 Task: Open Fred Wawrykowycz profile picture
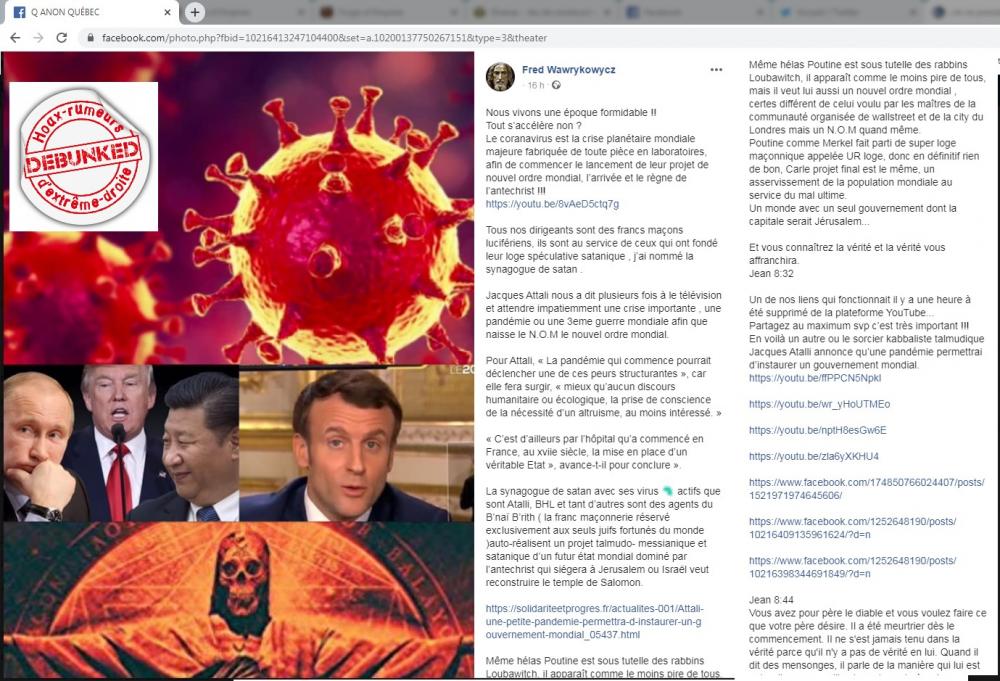click(500, 77)
